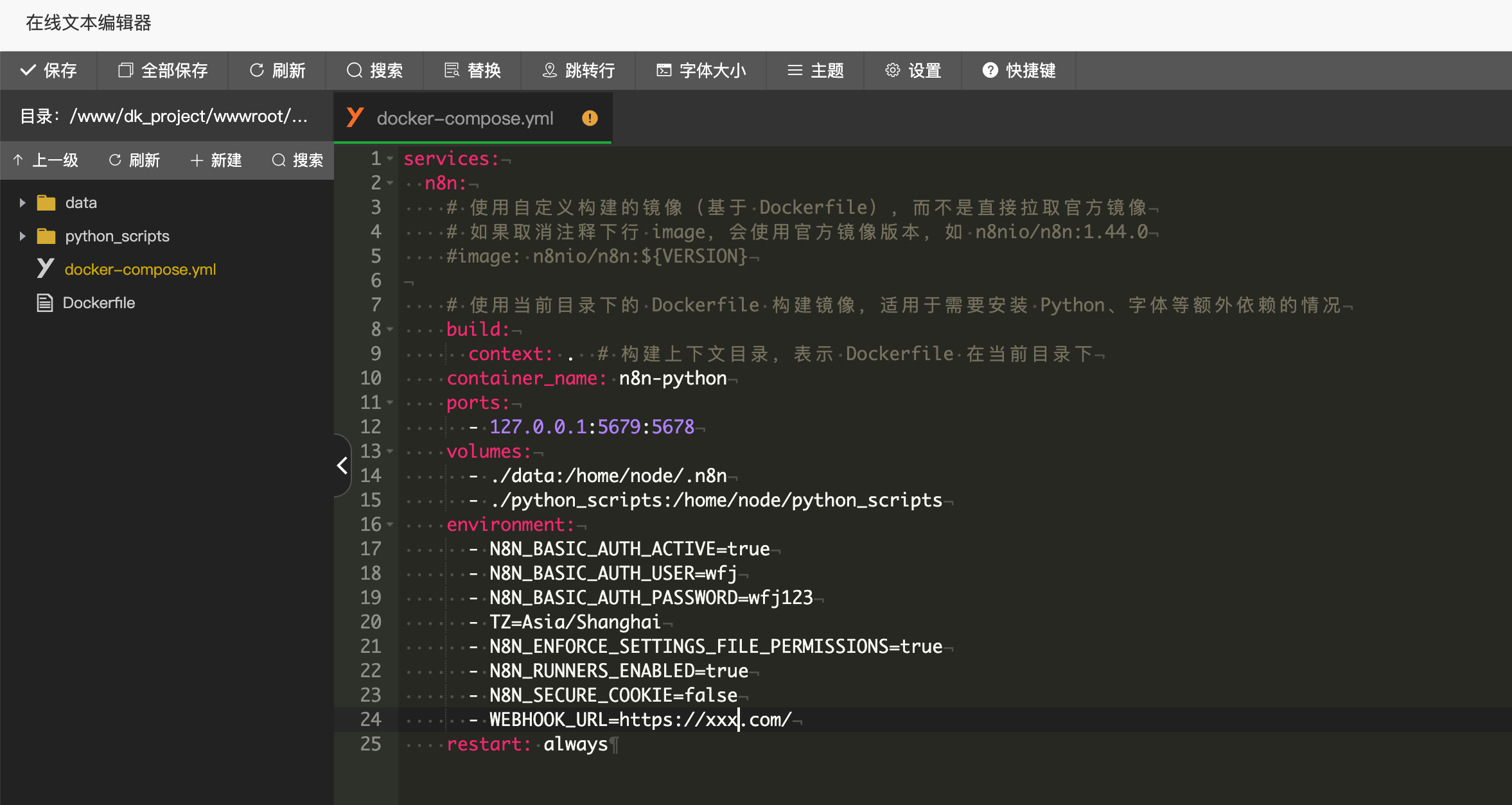This screenshot has width=1512, height=805.
Task: Open the Theme (主题) menu
Action: tap(816, 70)
